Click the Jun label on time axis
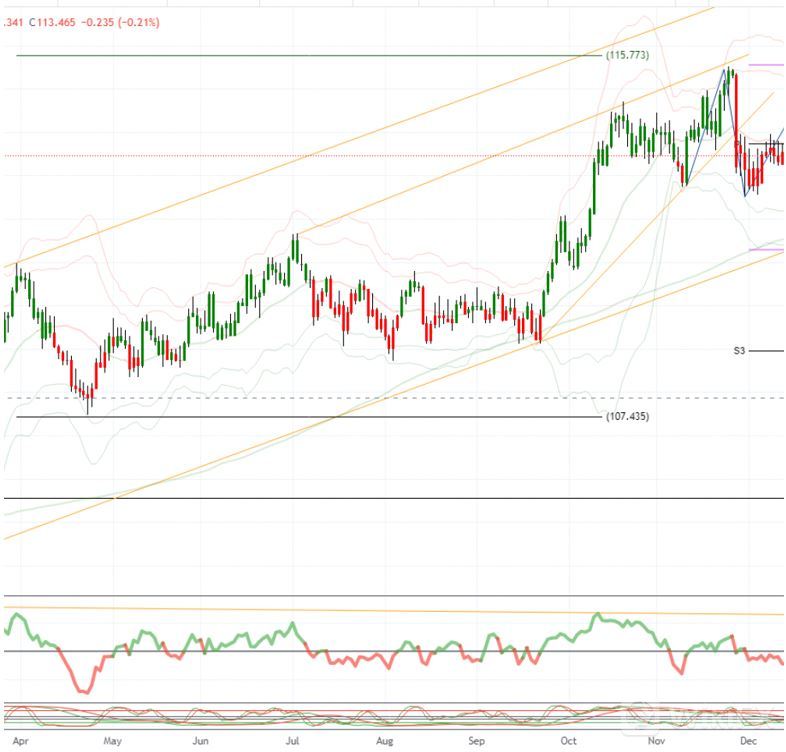786x752 pixels. (x=201, y=742)
